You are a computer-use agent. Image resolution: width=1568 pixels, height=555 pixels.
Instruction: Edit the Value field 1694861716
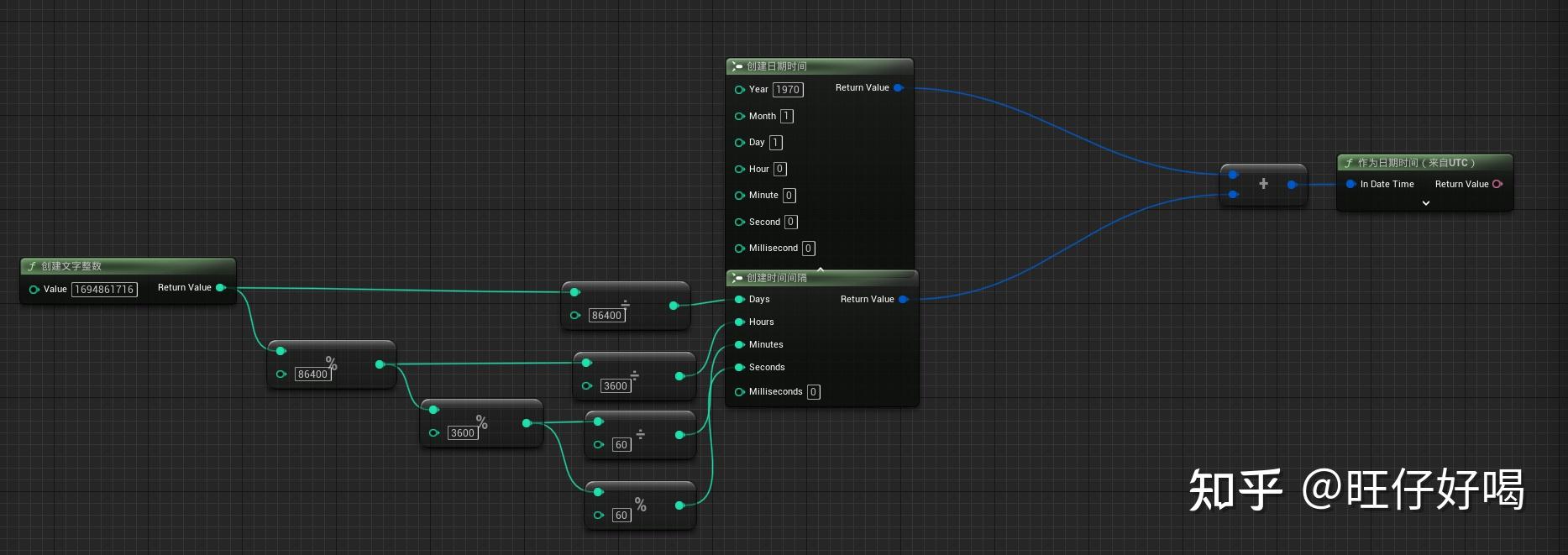tap(104, 290)
